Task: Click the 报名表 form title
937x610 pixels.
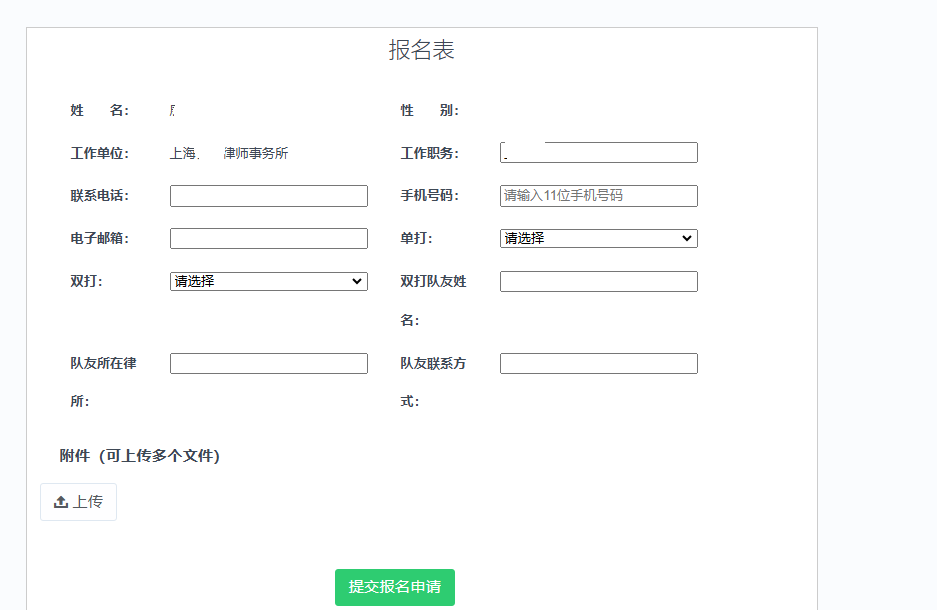Action: [x=421, y=50]
